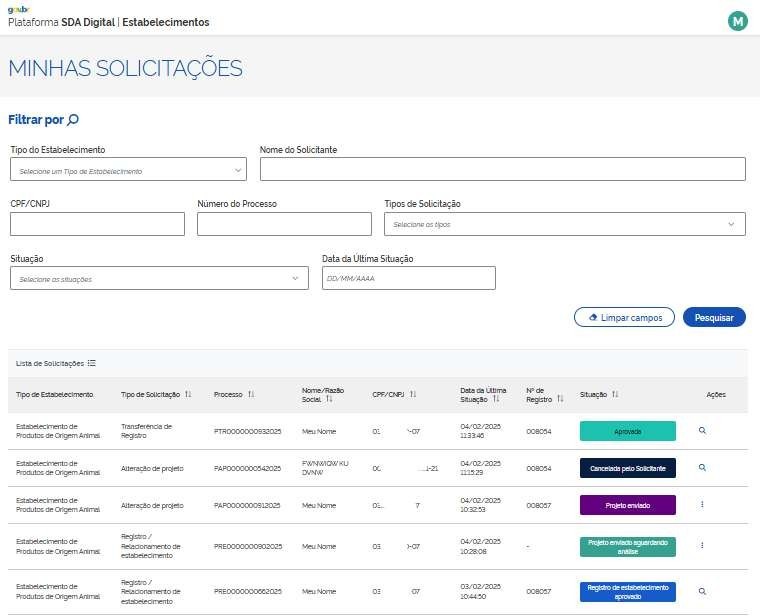
Task: Select the Data da Última Situação date field
Action: click(x=408, y=279)
